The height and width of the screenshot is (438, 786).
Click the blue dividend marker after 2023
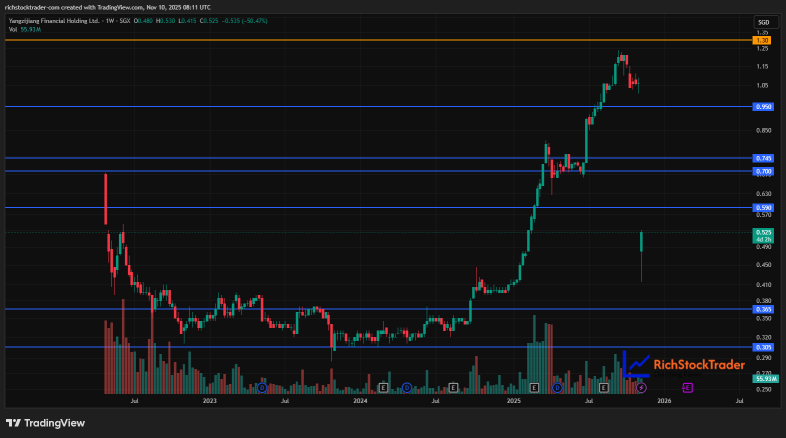tap(262, 387)
